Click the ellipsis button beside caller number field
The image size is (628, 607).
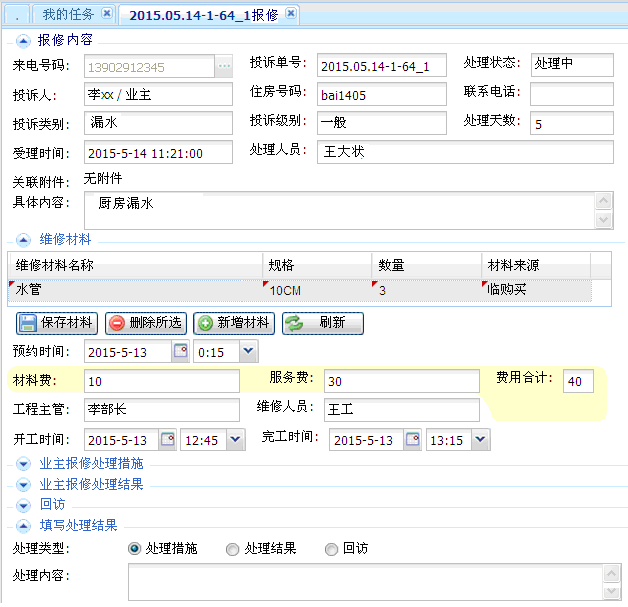[x=224, y=66]
